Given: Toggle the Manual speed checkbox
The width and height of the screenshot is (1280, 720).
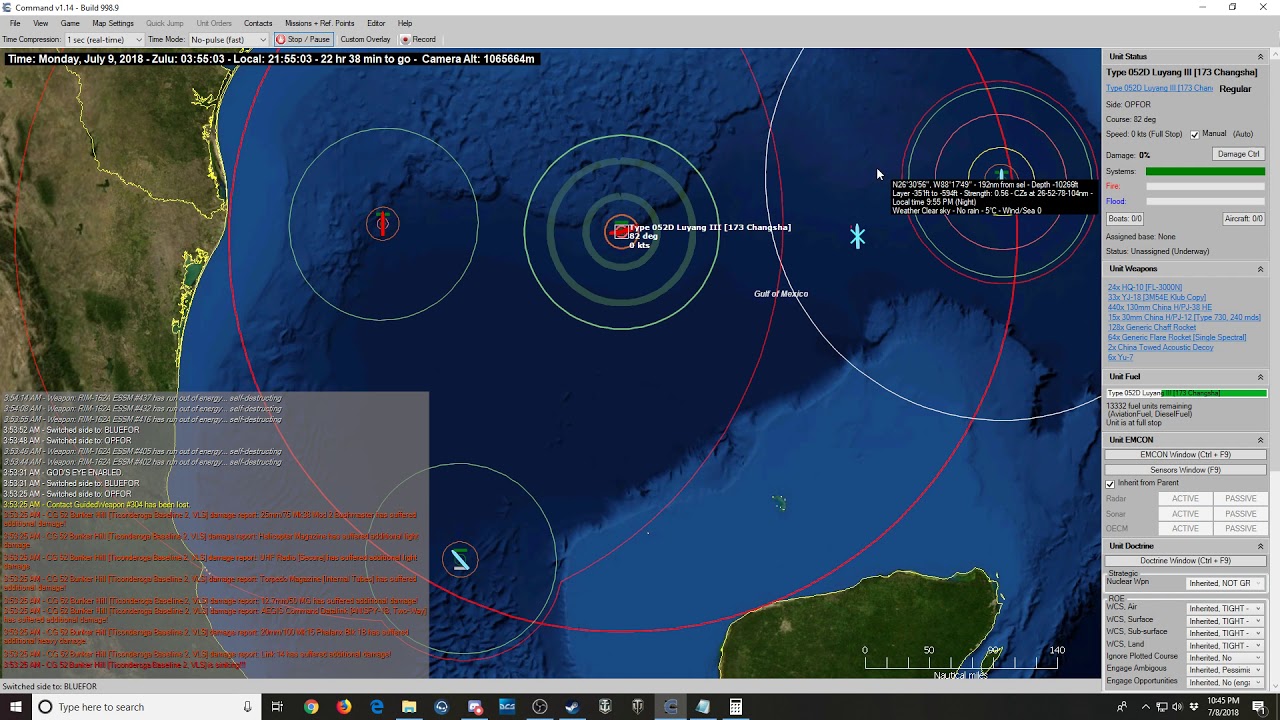Looking at the screenshot, I should tap(1194, 134).
